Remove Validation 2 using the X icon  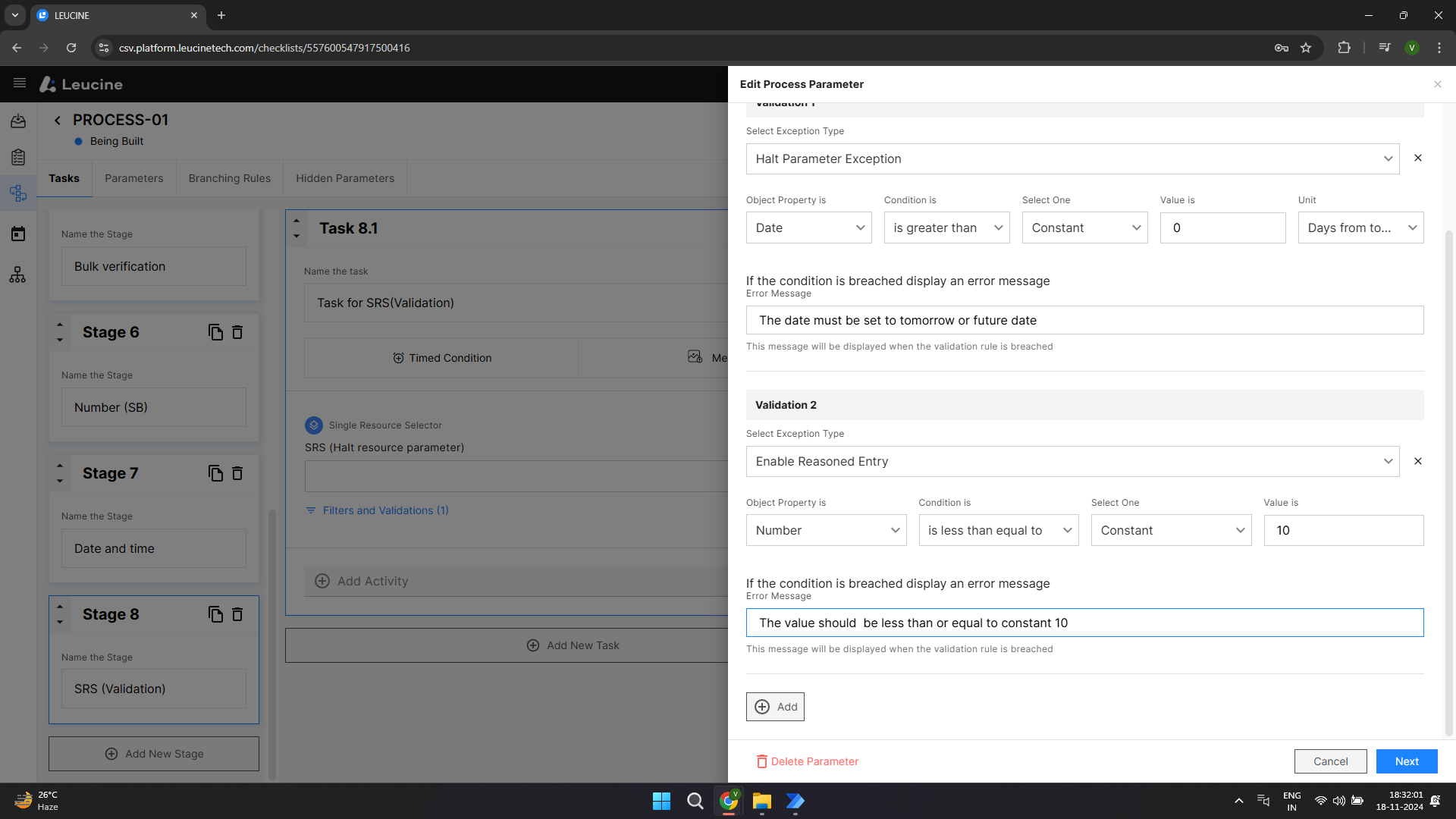1417,461
